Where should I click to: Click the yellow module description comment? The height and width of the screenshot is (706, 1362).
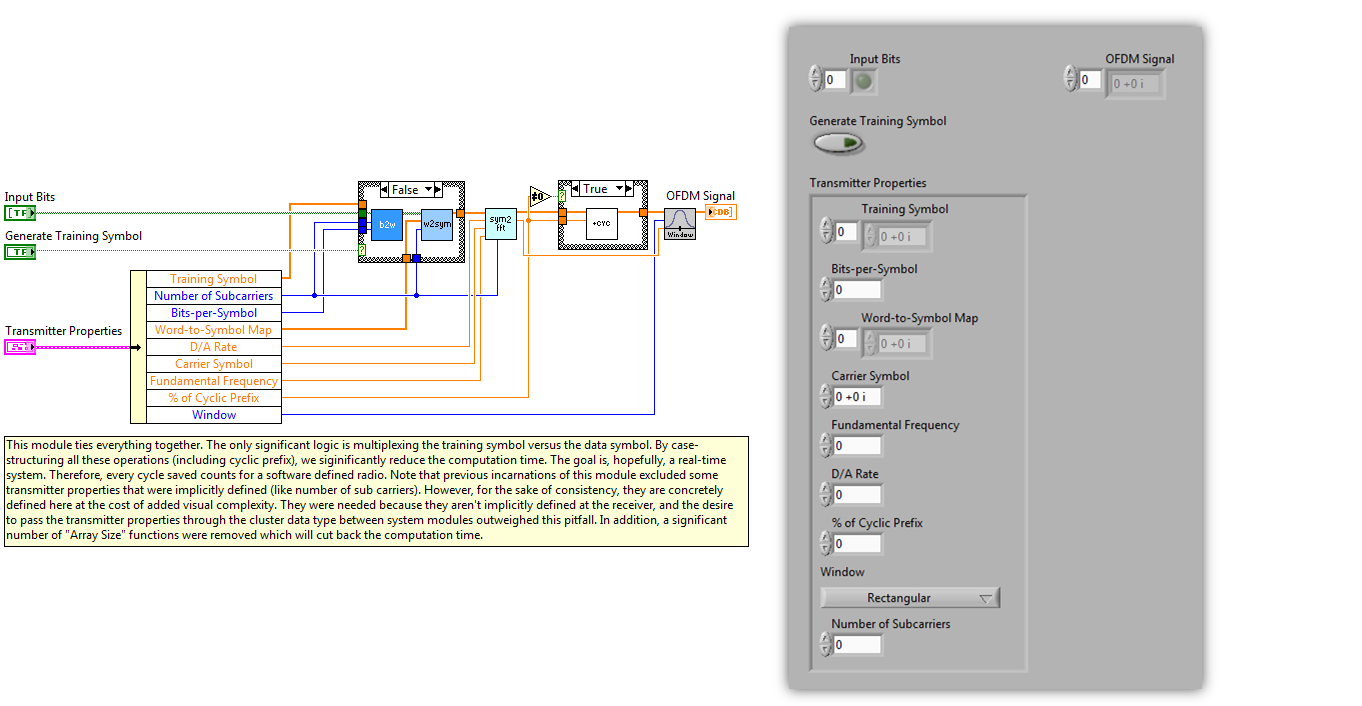(376, 491)
